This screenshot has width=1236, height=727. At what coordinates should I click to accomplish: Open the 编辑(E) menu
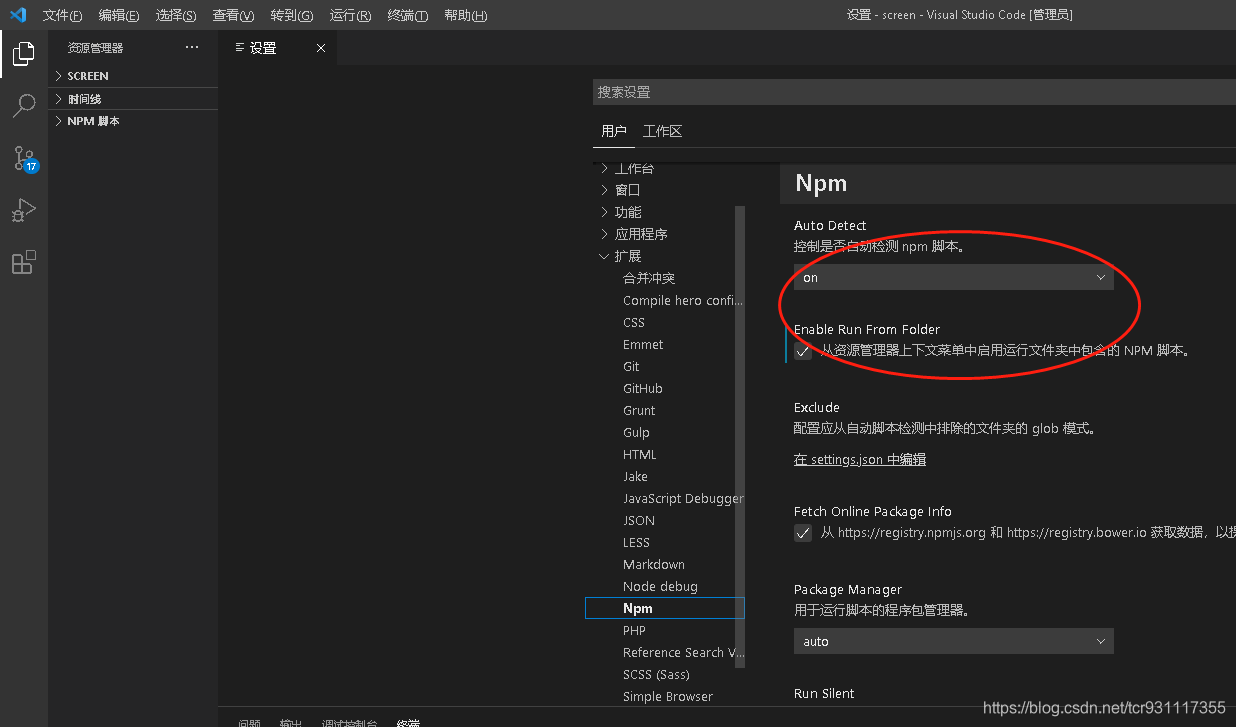click(119, 15)
